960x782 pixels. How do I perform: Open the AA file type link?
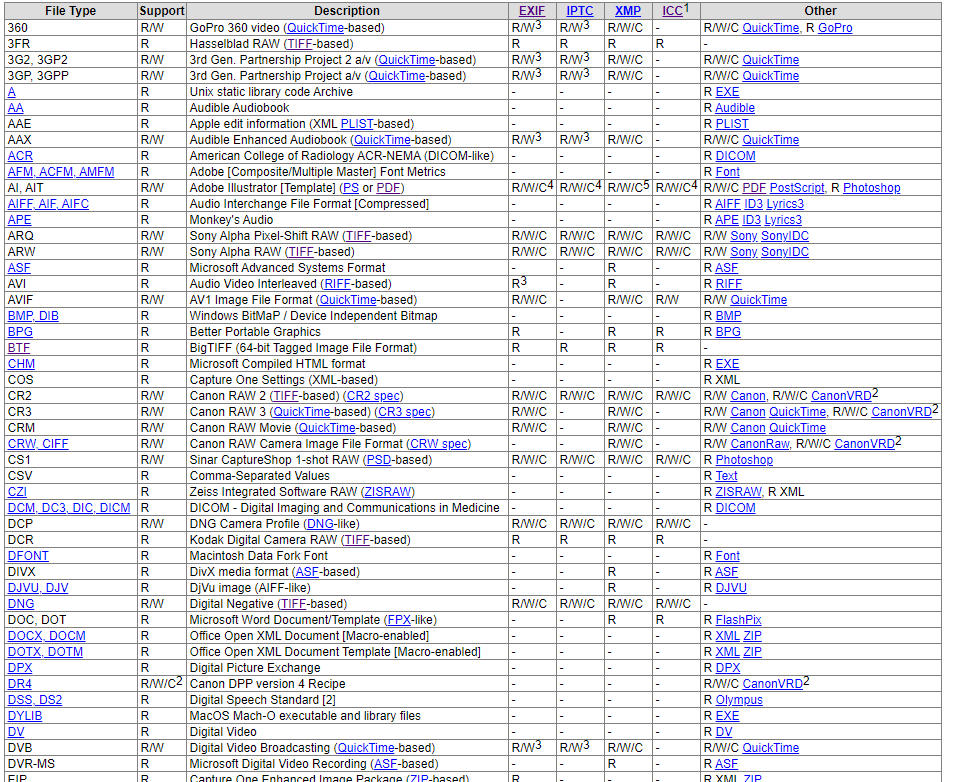point(15,108)
